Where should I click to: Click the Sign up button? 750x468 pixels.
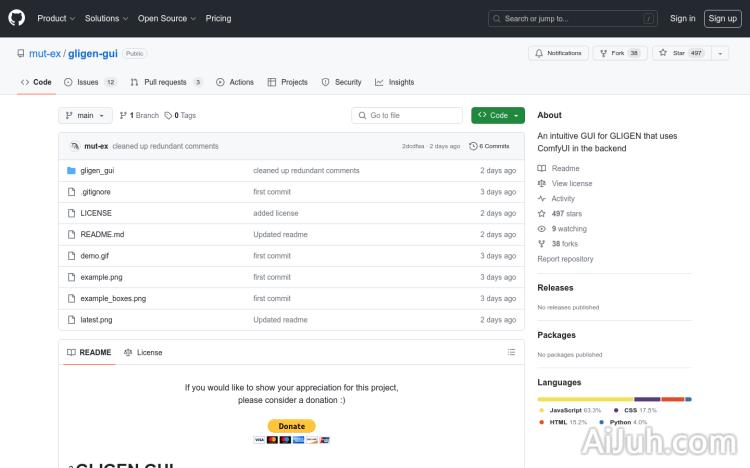tap(721, 18)
